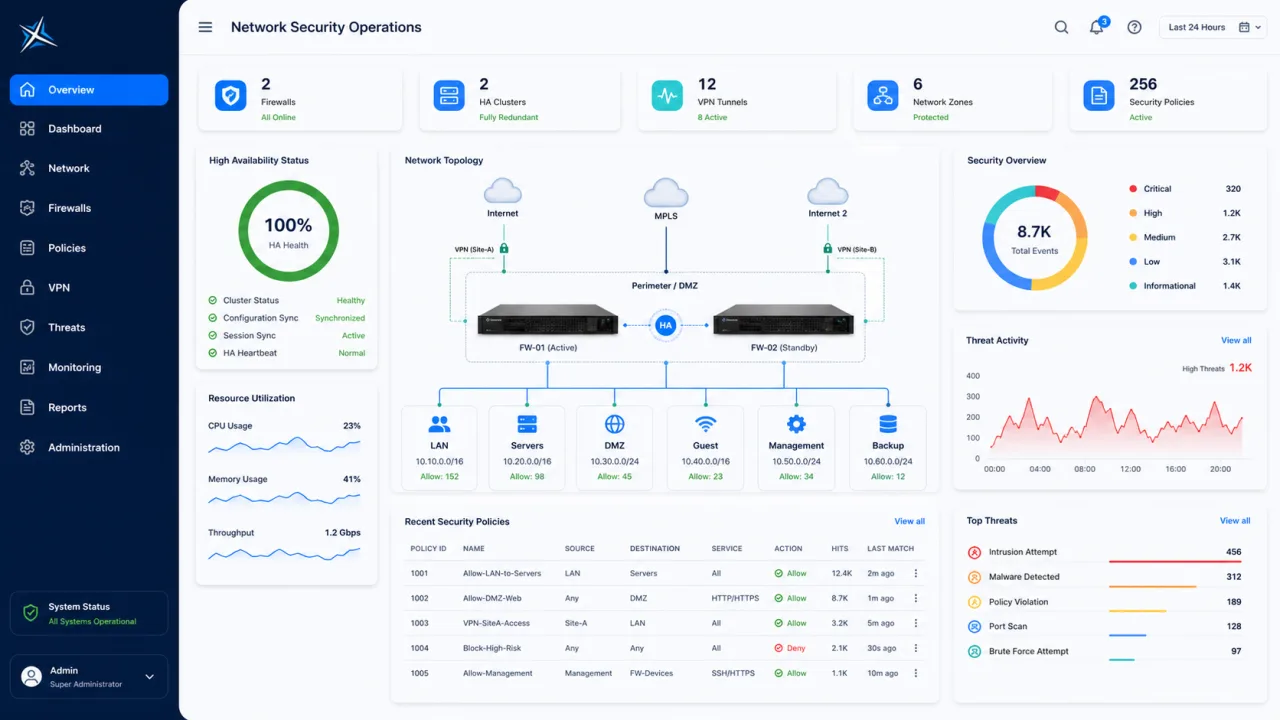
Task: Select Overview in the sidebar
Action: (89, 90)
